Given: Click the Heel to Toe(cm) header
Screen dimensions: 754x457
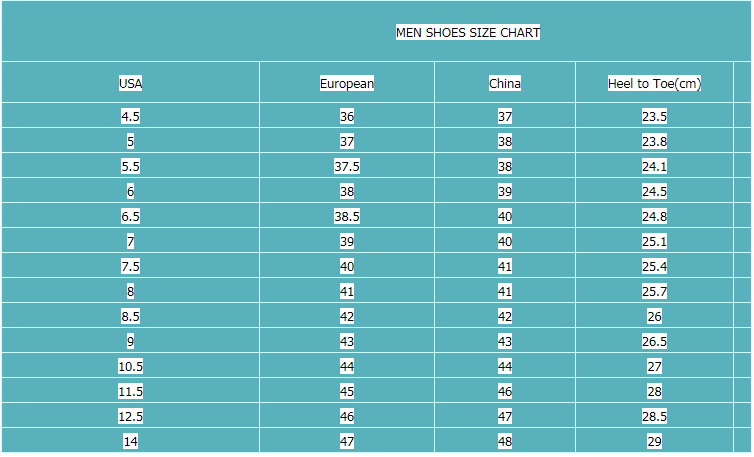Looking at the screenshot, I should (x=654, y=84).
